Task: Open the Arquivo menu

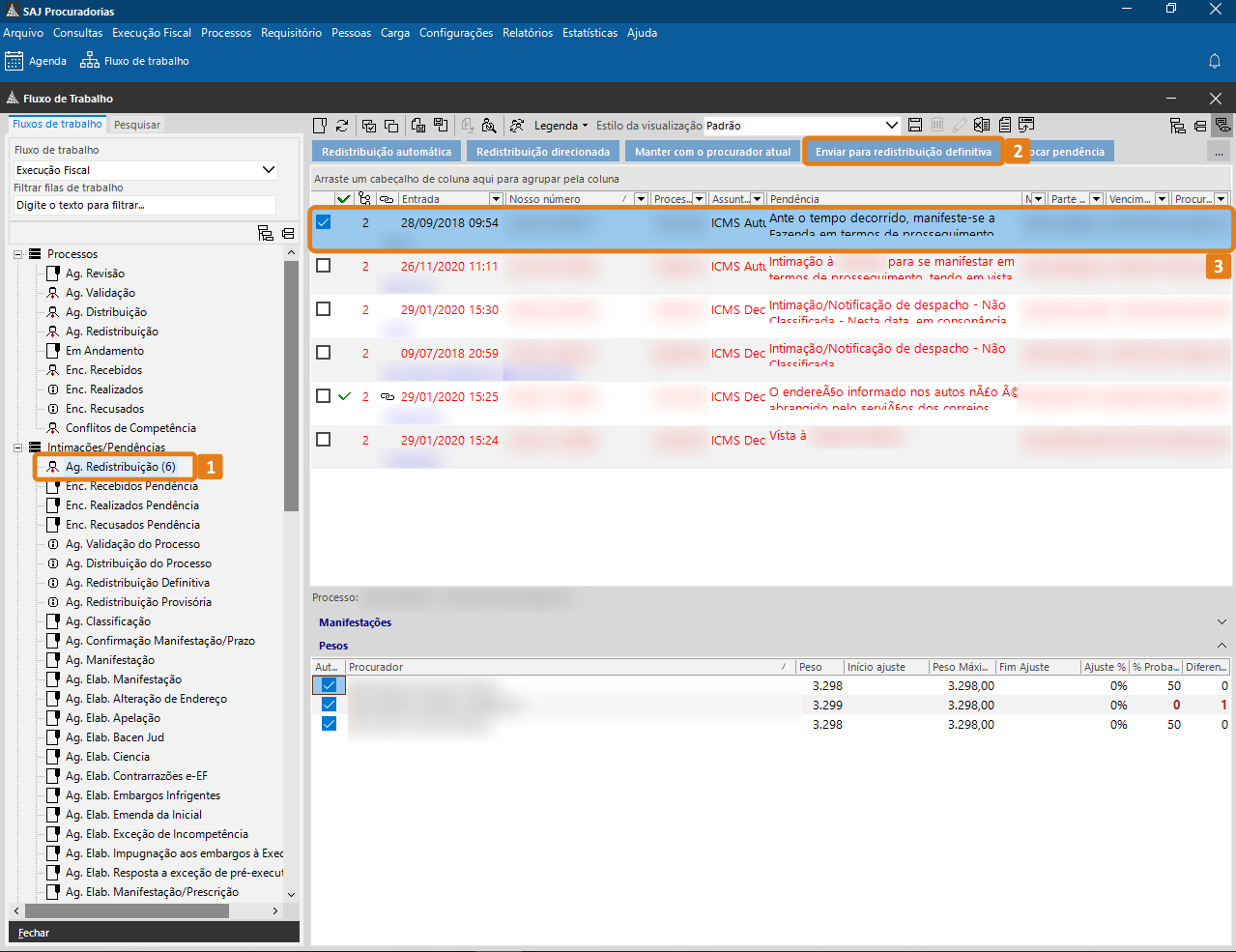Action: click(23, 33)
